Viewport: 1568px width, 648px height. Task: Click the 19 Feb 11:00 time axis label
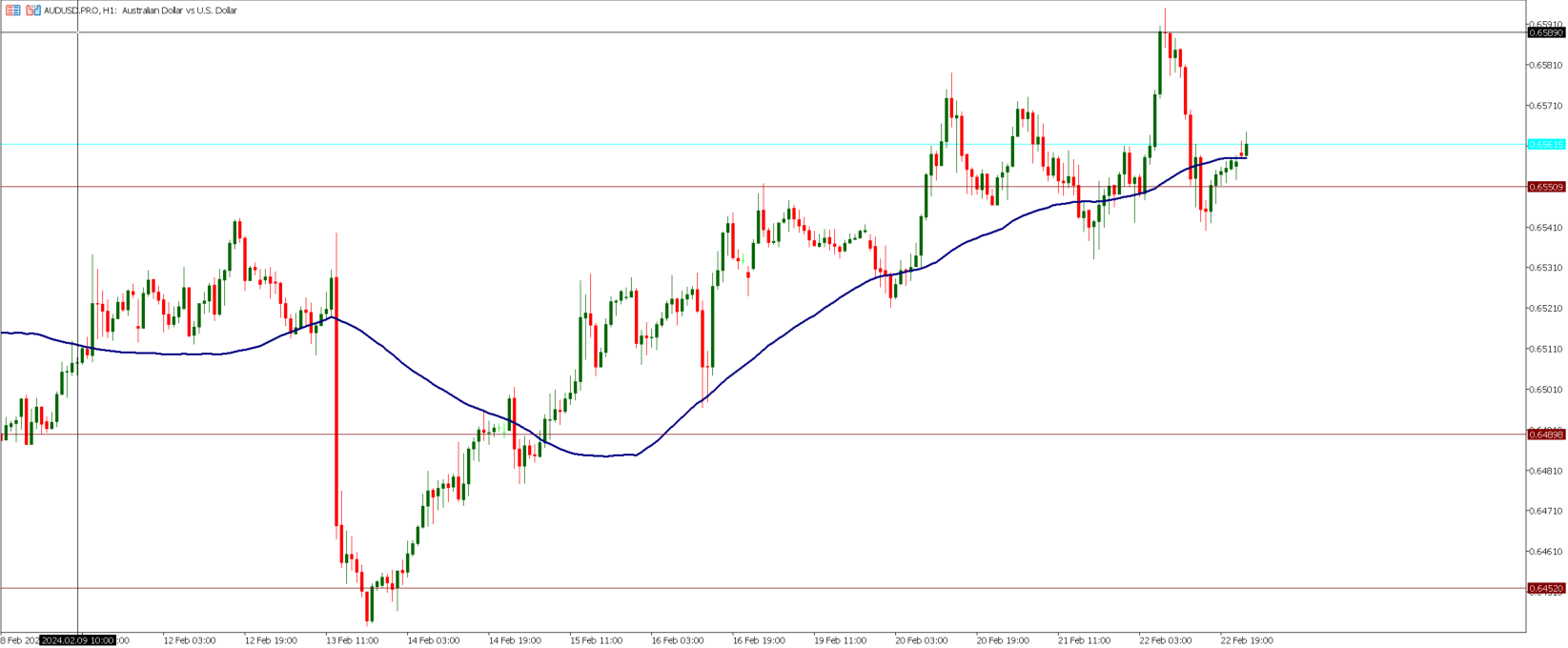[x=840, y=640]
